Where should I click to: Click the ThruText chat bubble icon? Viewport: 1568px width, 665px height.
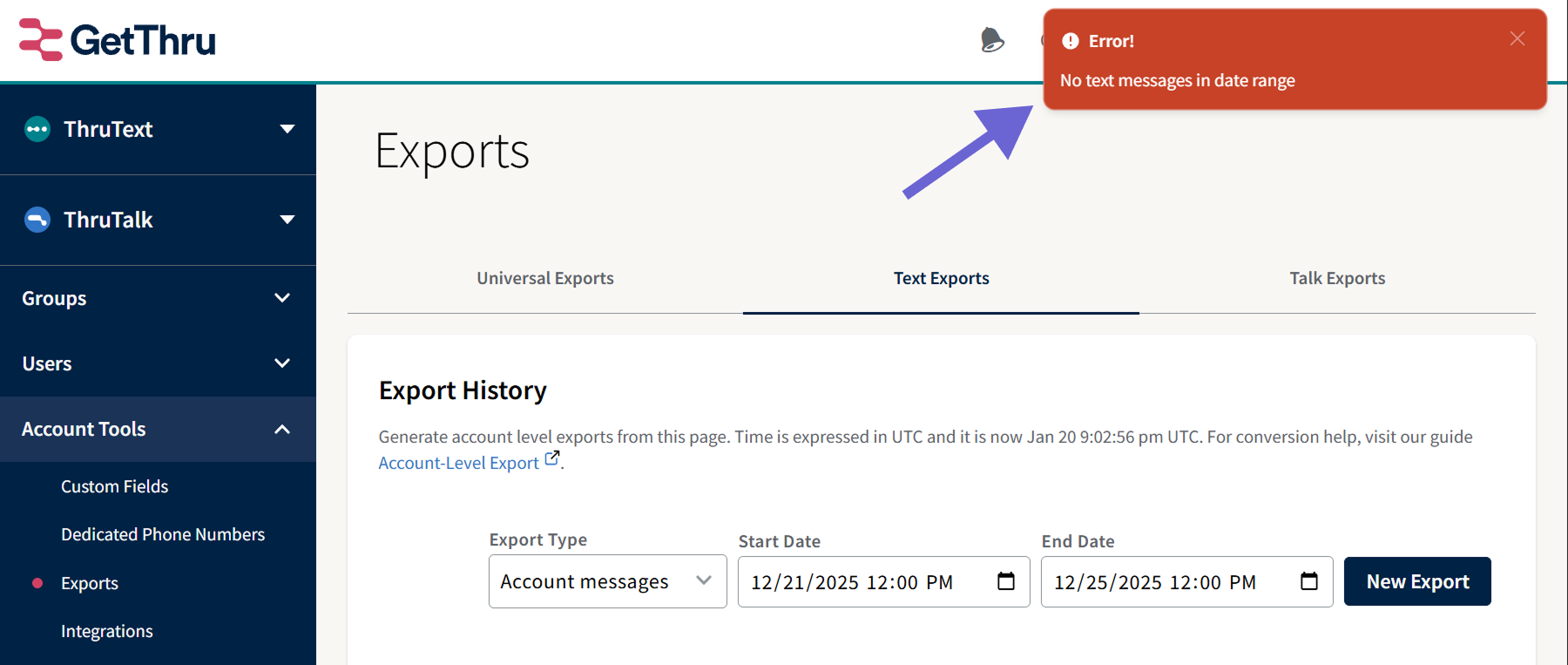pyautogui.click(x=37, y=129)
